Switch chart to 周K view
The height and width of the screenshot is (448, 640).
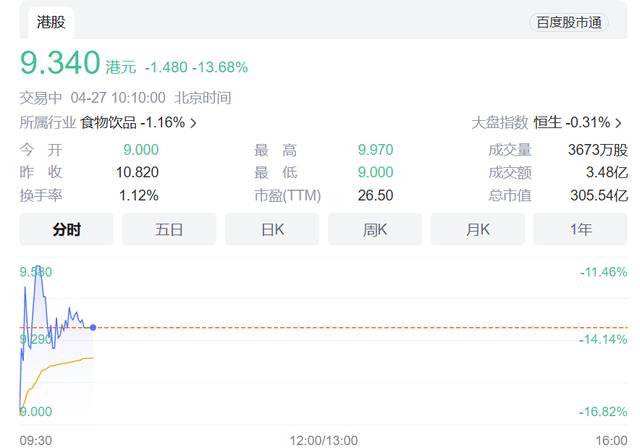click(x=375, y=229)
